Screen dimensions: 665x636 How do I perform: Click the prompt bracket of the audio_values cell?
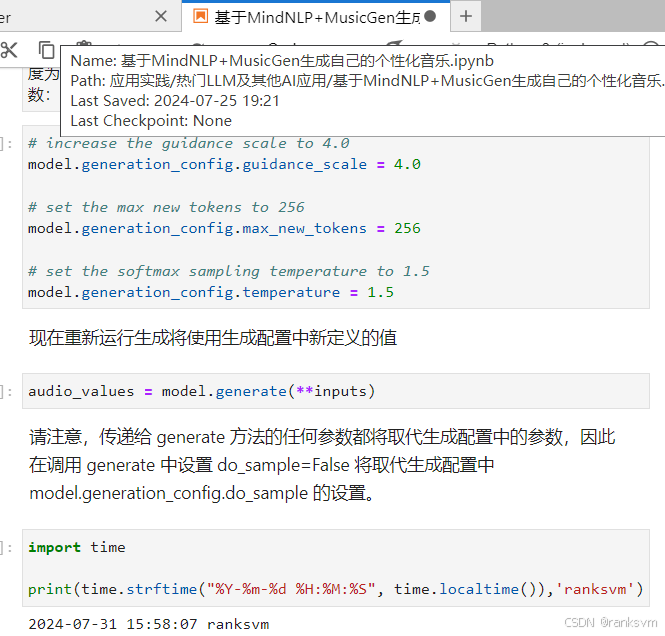pyautogui.click(x=6, y=391)
